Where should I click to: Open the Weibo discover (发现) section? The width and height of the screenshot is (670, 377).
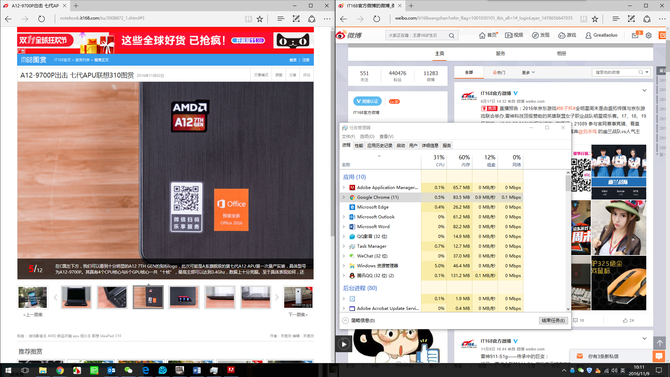pos(541,35)
